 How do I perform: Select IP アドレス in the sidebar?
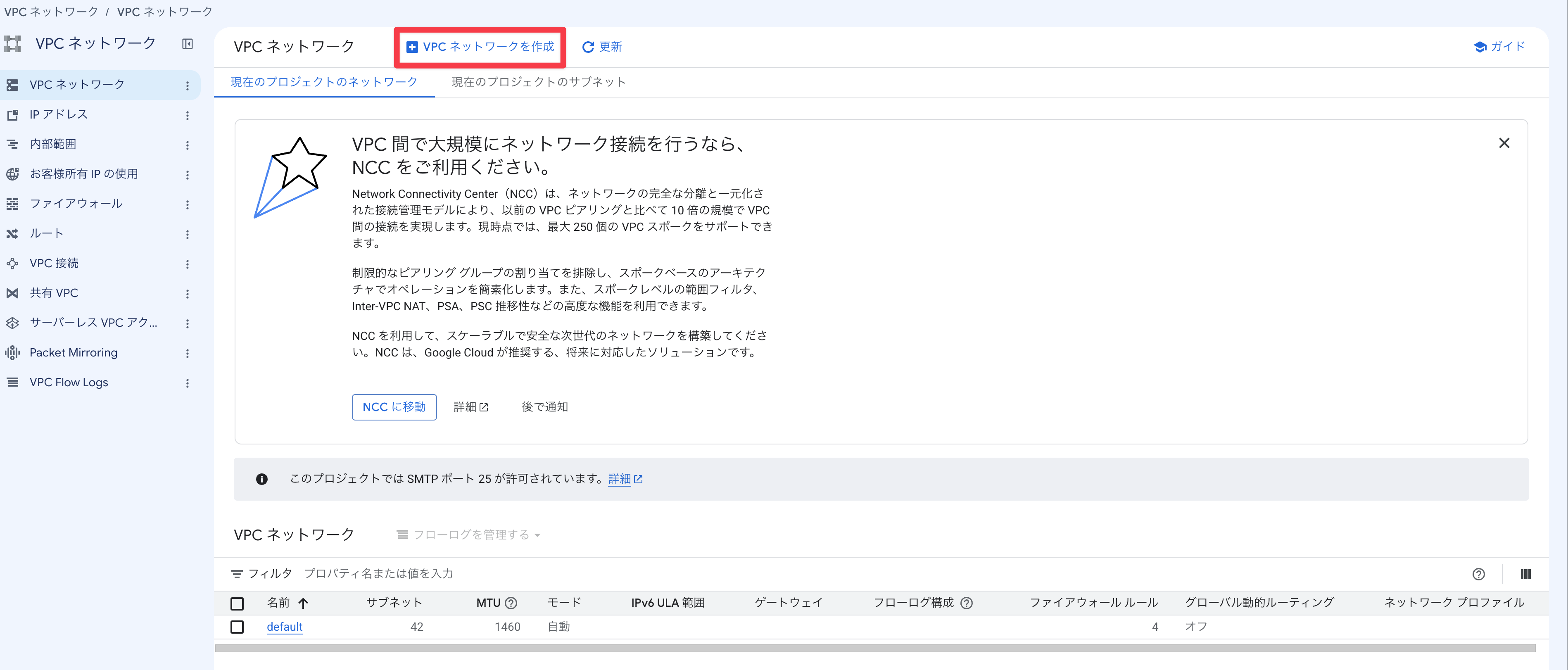[58, 114]
